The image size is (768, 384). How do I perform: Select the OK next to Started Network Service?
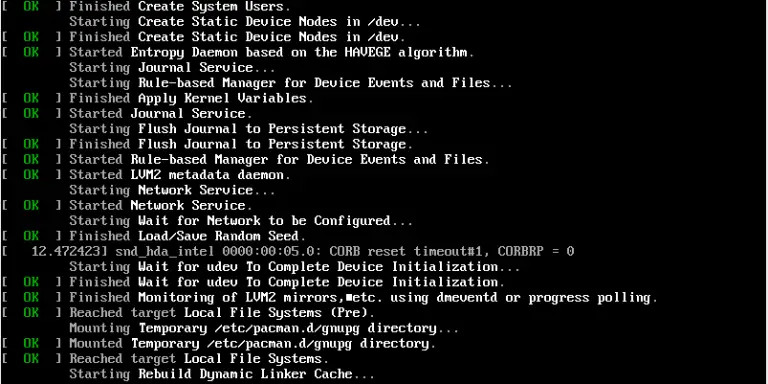[31, 205]
